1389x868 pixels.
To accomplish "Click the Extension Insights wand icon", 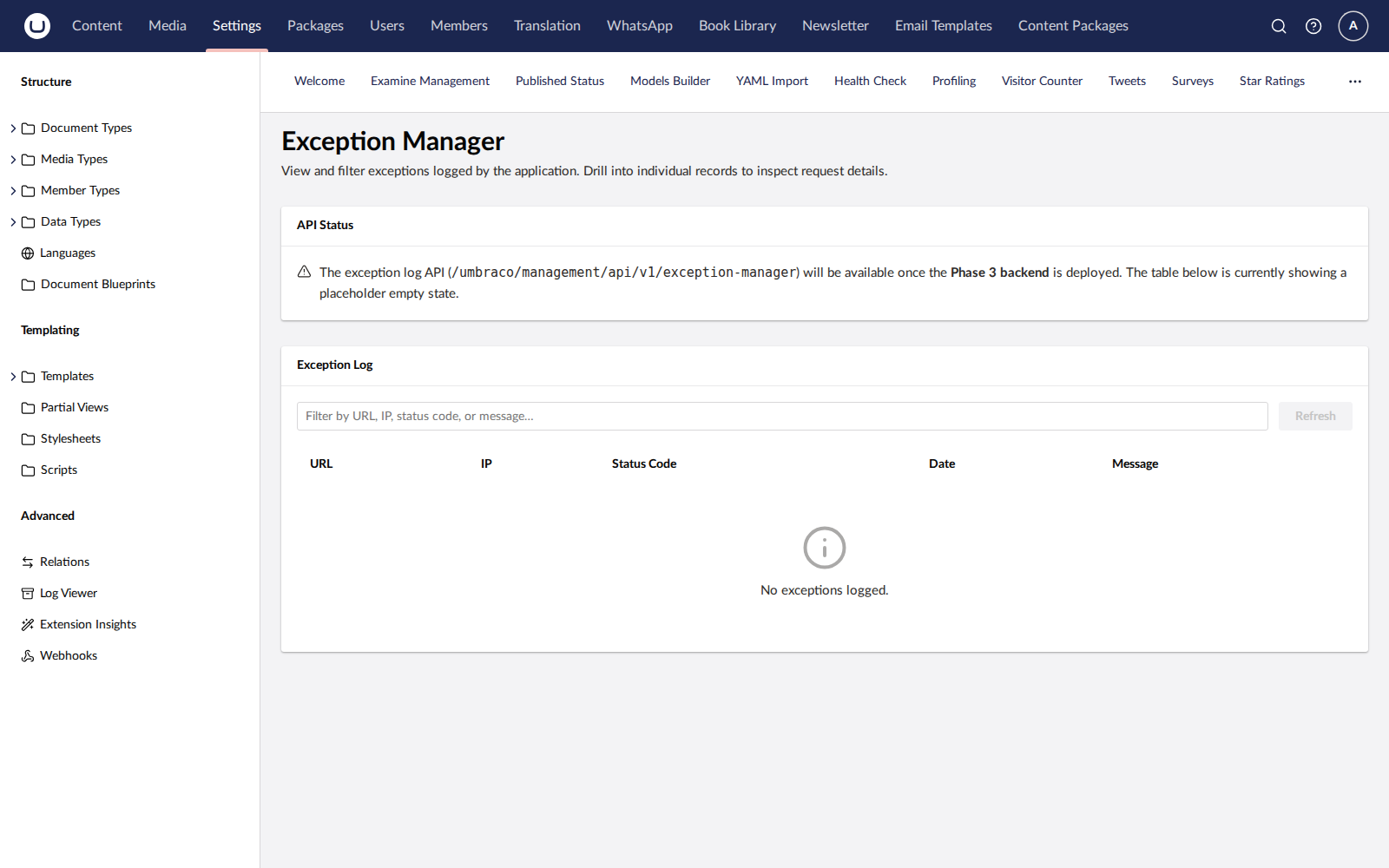I will tap(28, 625).
